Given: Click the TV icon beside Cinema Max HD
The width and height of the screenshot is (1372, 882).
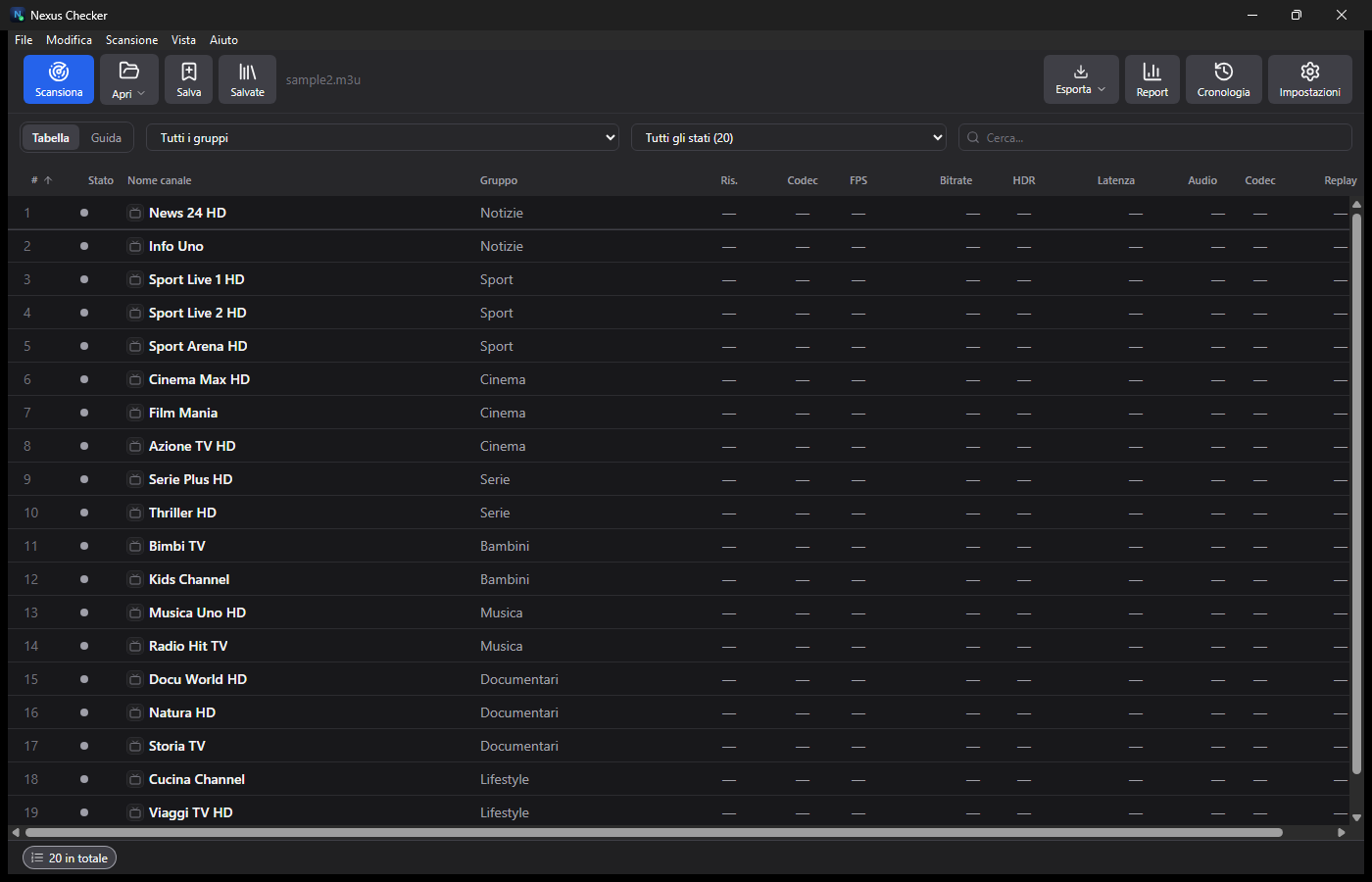Looking at the screenshot, I should click(135, 379).
